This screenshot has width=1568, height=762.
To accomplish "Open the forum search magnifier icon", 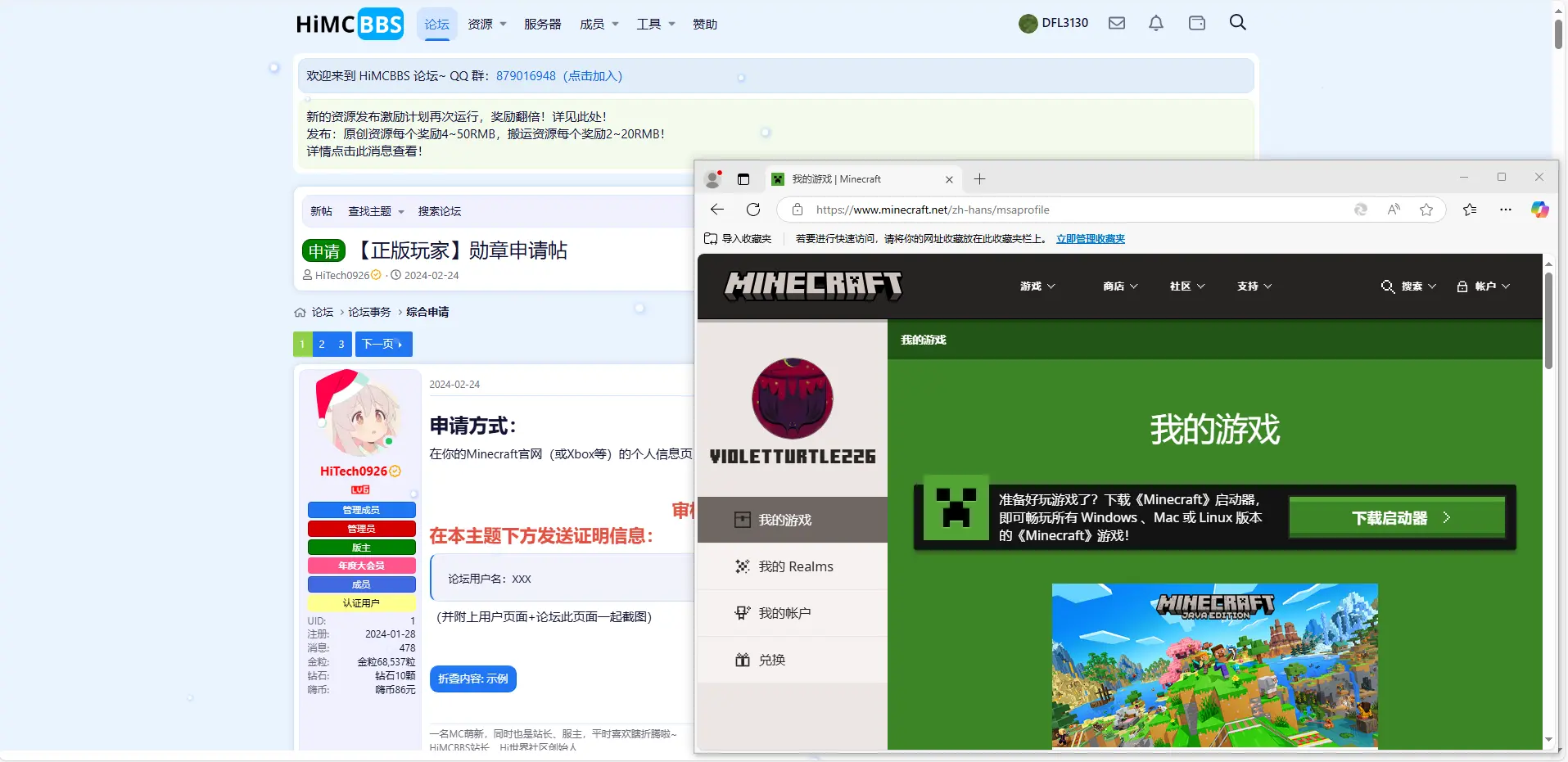I will click(x=1237, y=22).
